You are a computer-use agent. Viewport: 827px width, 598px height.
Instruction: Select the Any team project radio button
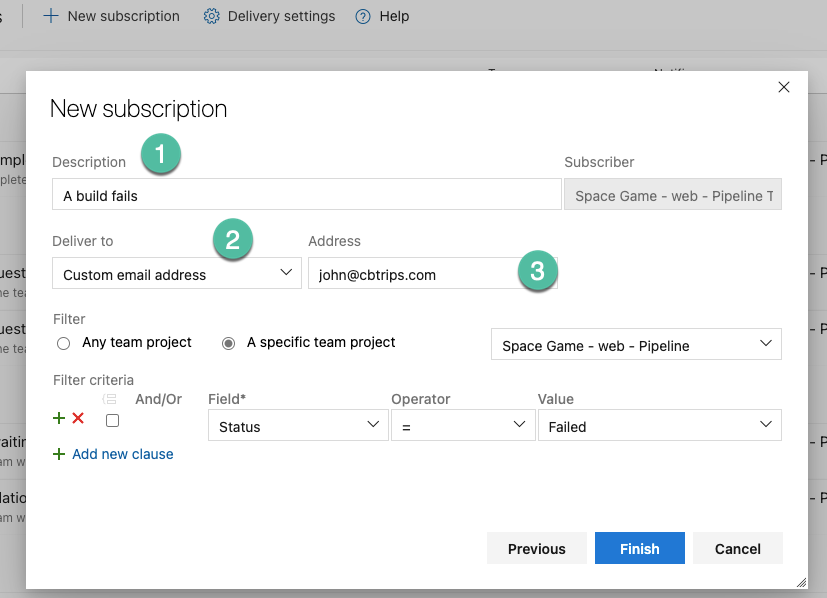(63, 343)
